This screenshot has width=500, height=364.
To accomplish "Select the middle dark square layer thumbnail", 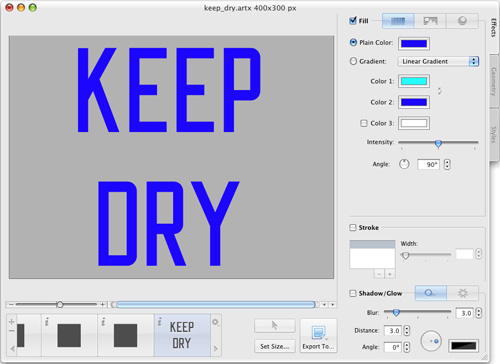I will 126,335.
